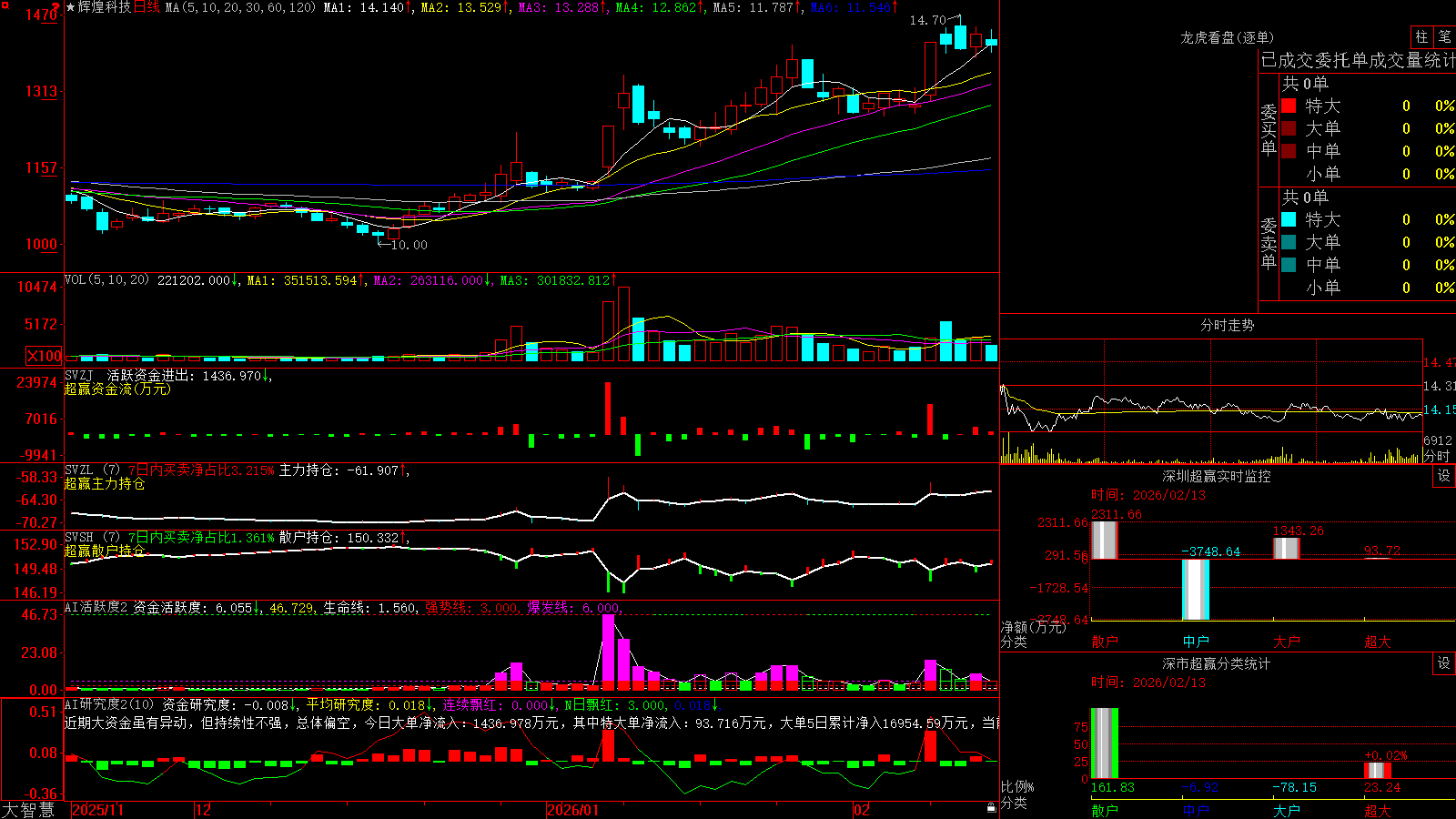Open settings (设) for 深圳超赢实时监控

coord(1444,476)
